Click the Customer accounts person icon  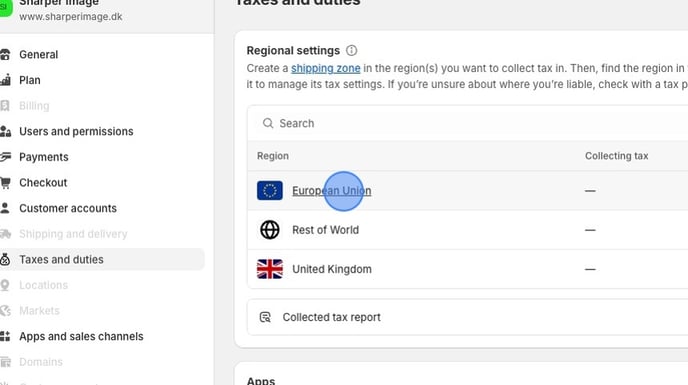[x=5, y=208]
